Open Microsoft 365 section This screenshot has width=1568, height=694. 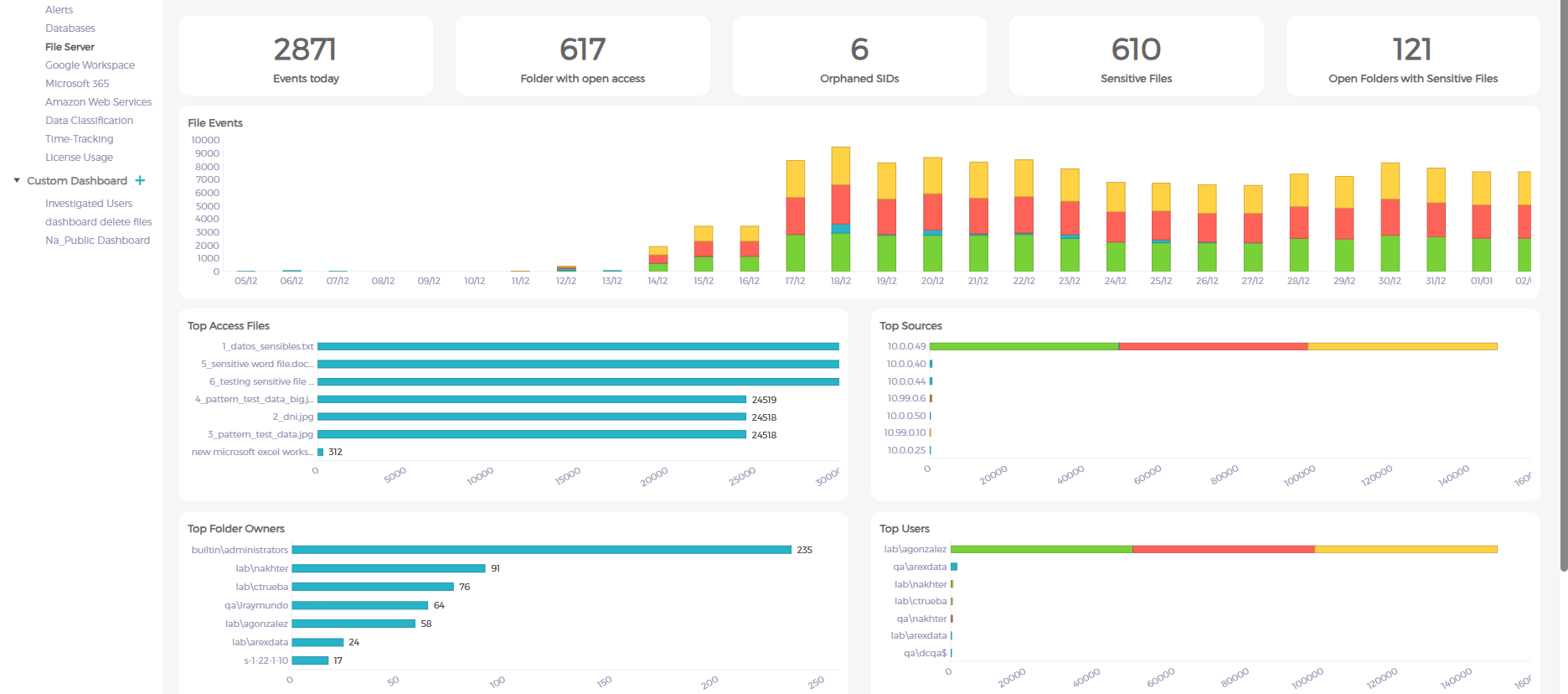[77, 84]
